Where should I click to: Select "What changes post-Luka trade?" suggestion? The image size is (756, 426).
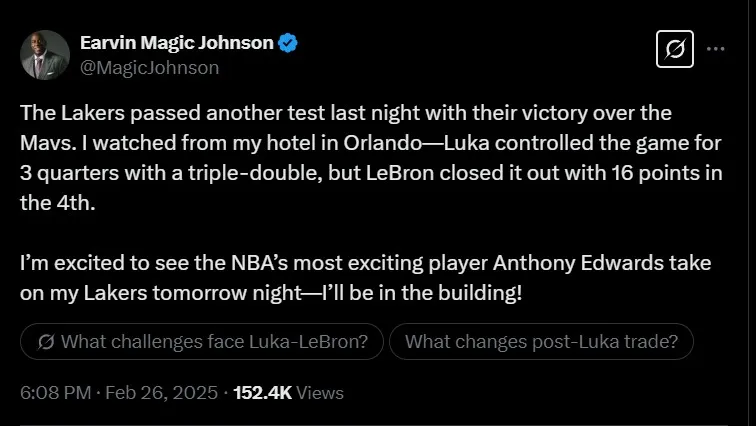pos(541,343)
